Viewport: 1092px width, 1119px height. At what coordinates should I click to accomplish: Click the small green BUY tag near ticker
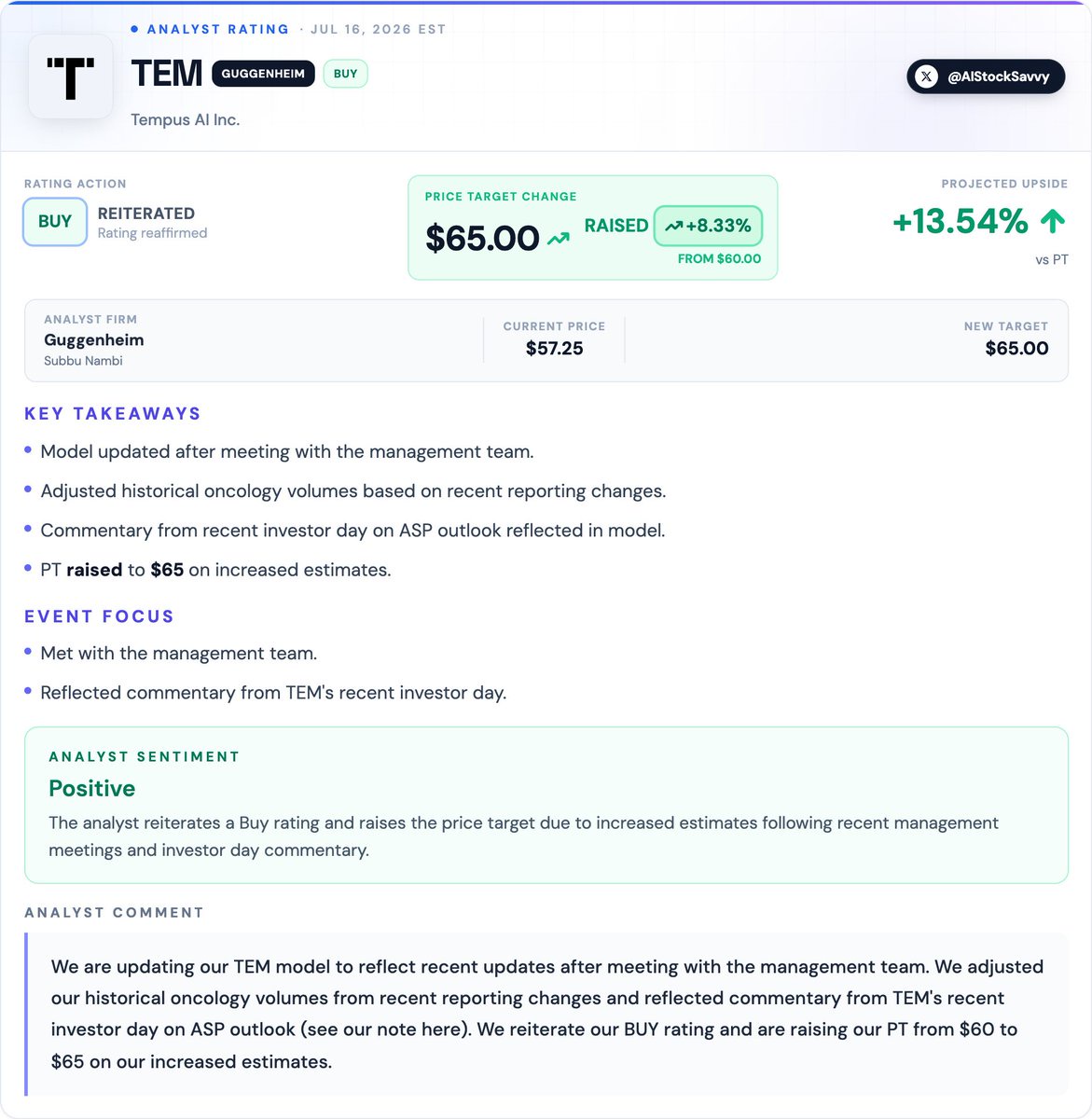pos(345,74)
